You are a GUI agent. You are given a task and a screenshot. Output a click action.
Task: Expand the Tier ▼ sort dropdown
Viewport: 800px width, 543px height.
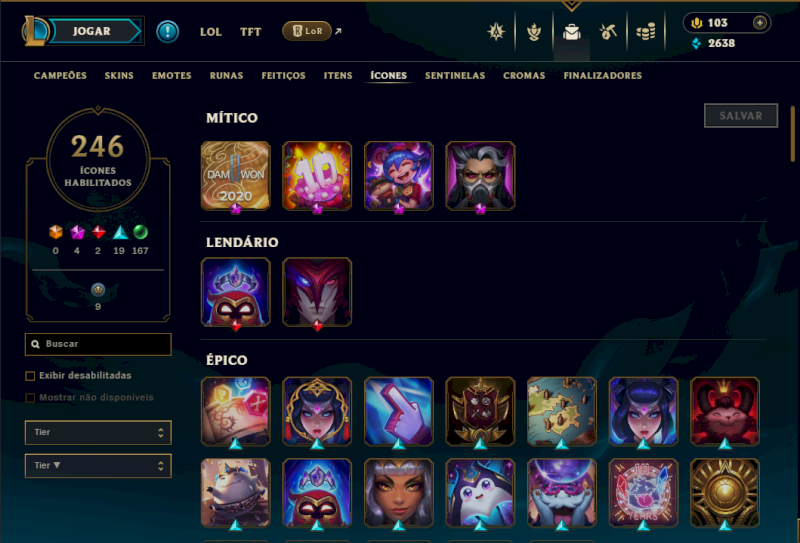tap(98, 465)
